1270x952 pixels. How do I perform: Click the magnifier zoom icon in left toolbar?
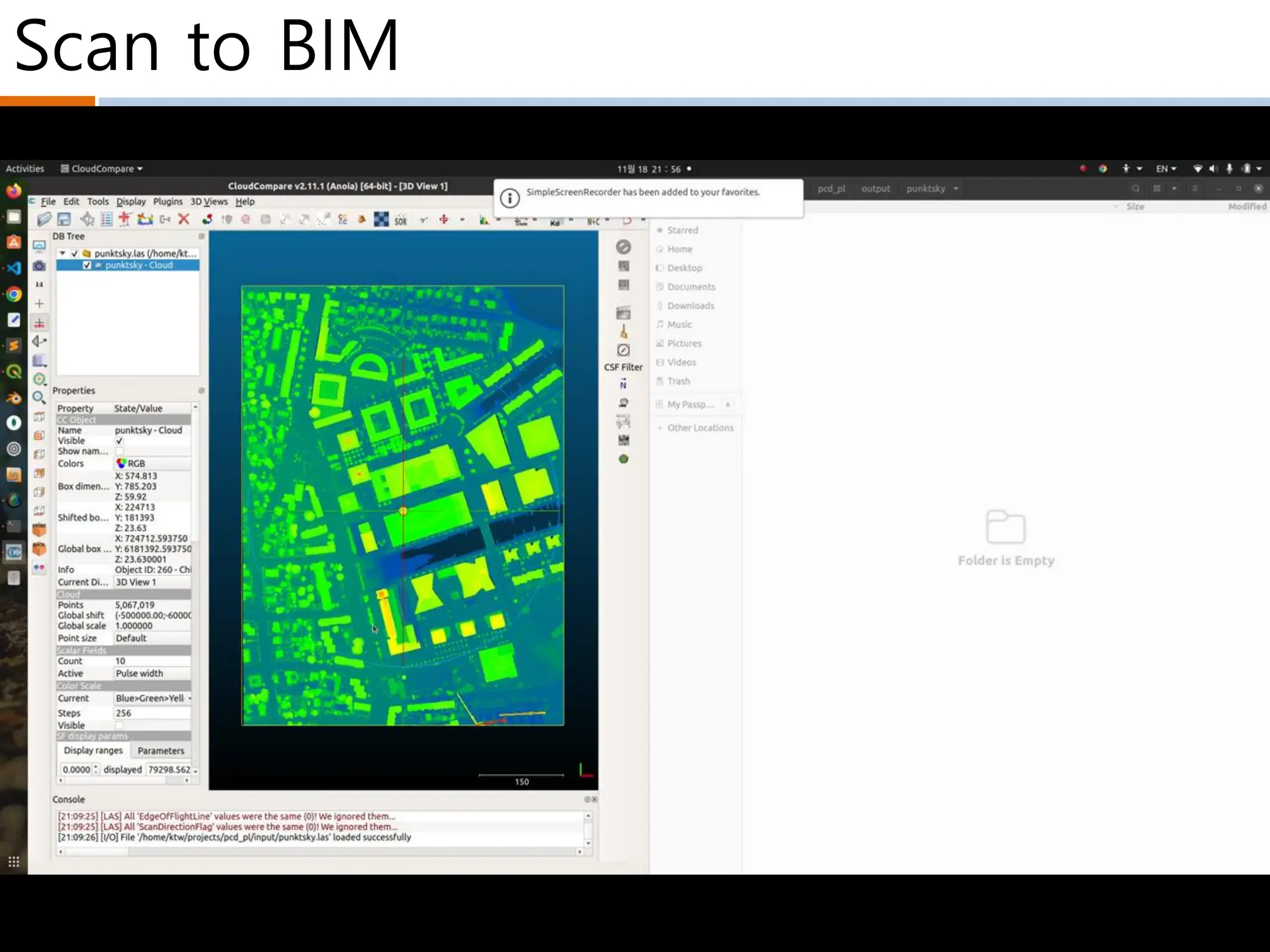(x=39, y=398)
